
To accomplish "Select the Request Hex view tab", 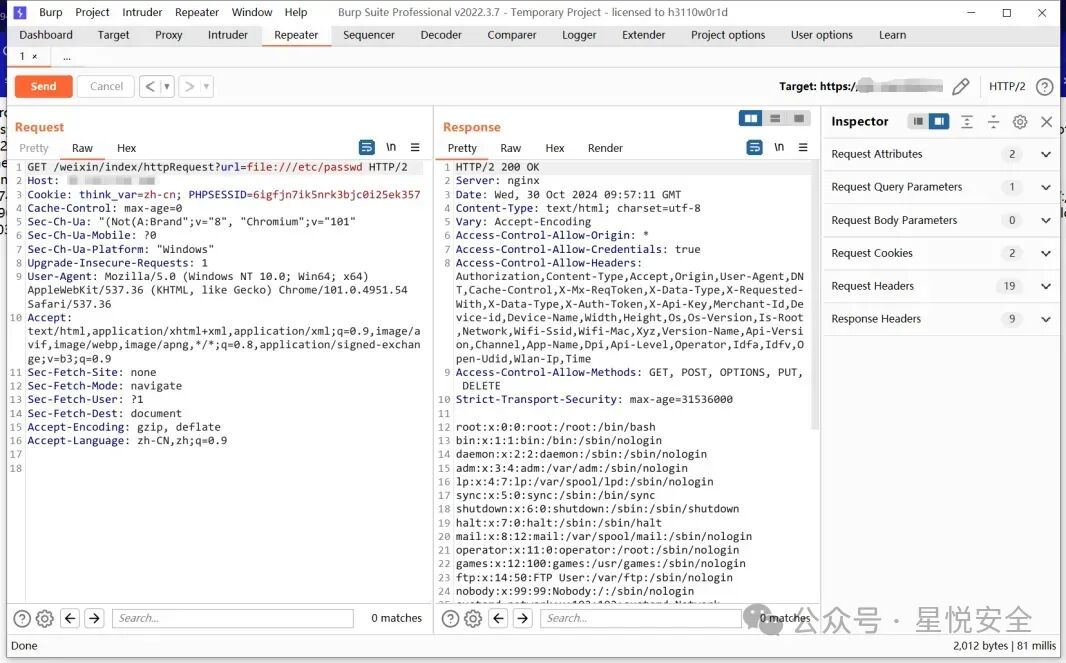I will click(x=126, y=148).
